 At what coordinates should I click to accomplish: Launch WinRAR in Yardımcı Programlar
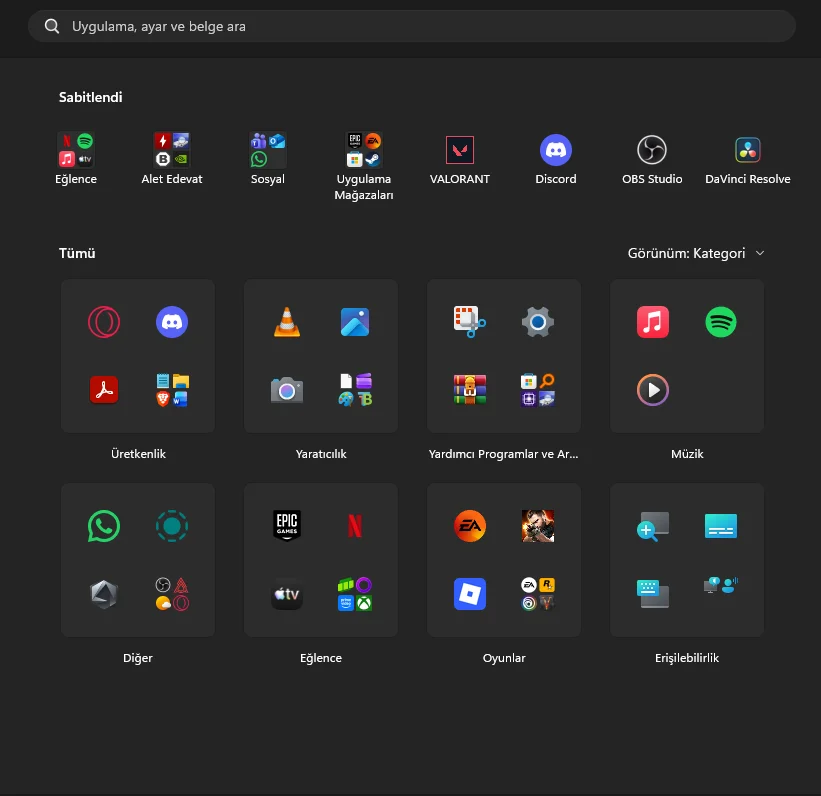tap(470, 390)
